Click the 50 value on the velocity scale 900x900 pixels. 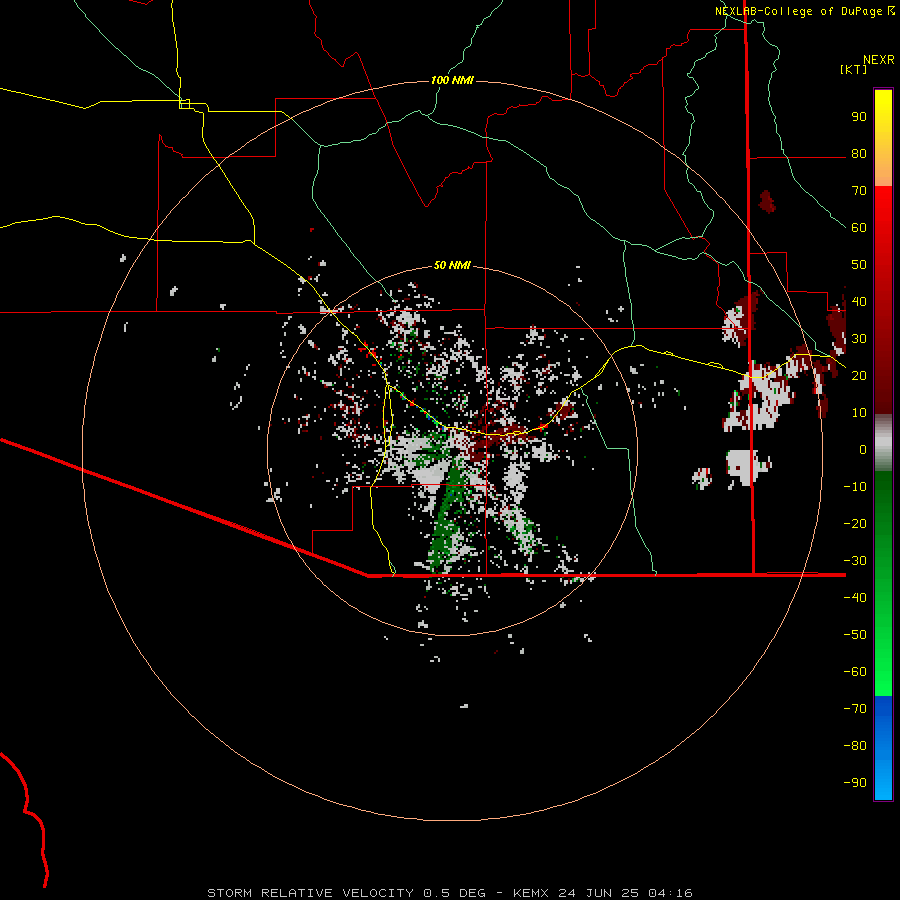[x=859, y=265]
